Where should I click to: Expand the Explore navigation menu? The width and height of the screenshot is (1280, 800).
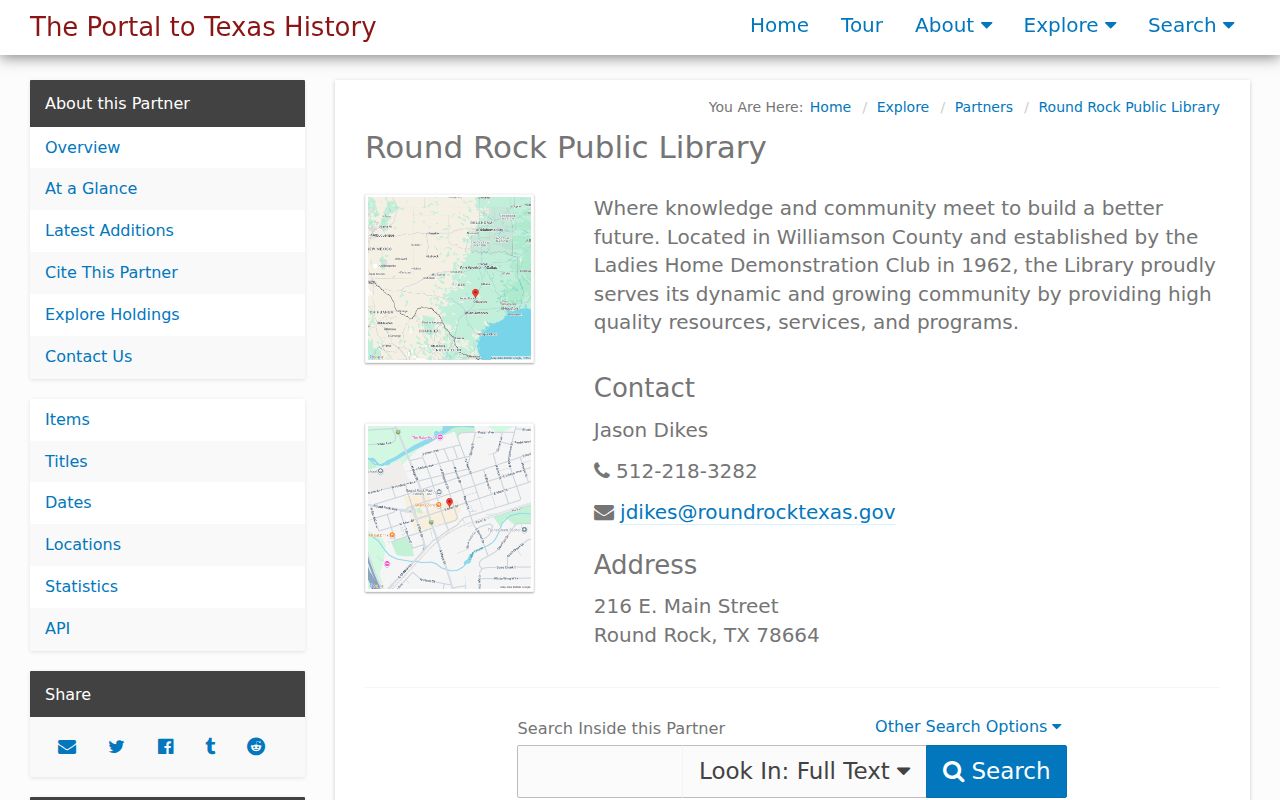pos(1070,26)
